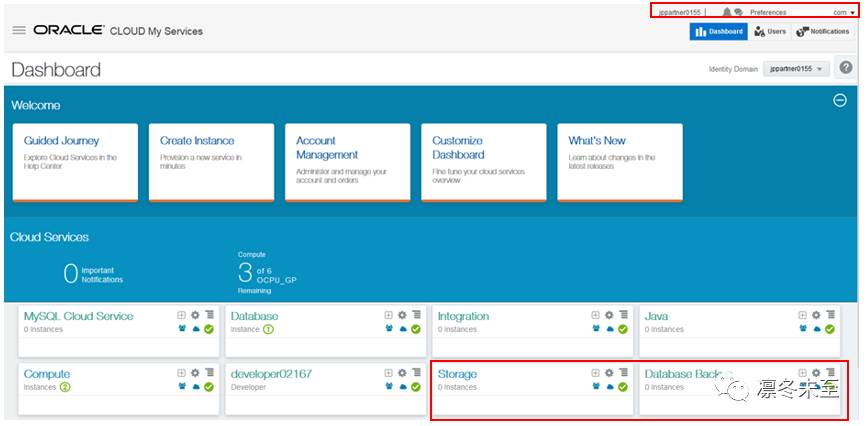The width and height of the screenshot is (867, 426).
Task: Open action menu on Compute card
Action: (x=209, y=373)
